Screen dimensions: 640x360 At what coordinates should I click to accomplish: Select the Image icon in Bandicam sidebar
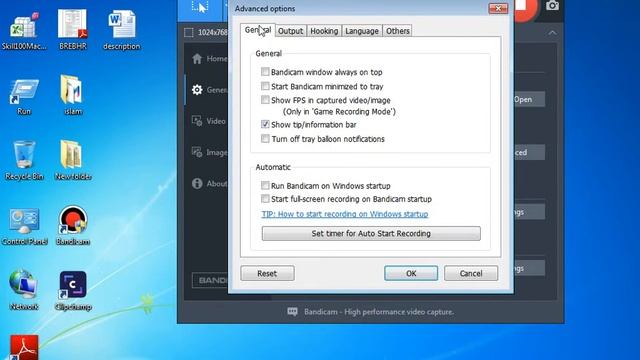coord(197,152)
